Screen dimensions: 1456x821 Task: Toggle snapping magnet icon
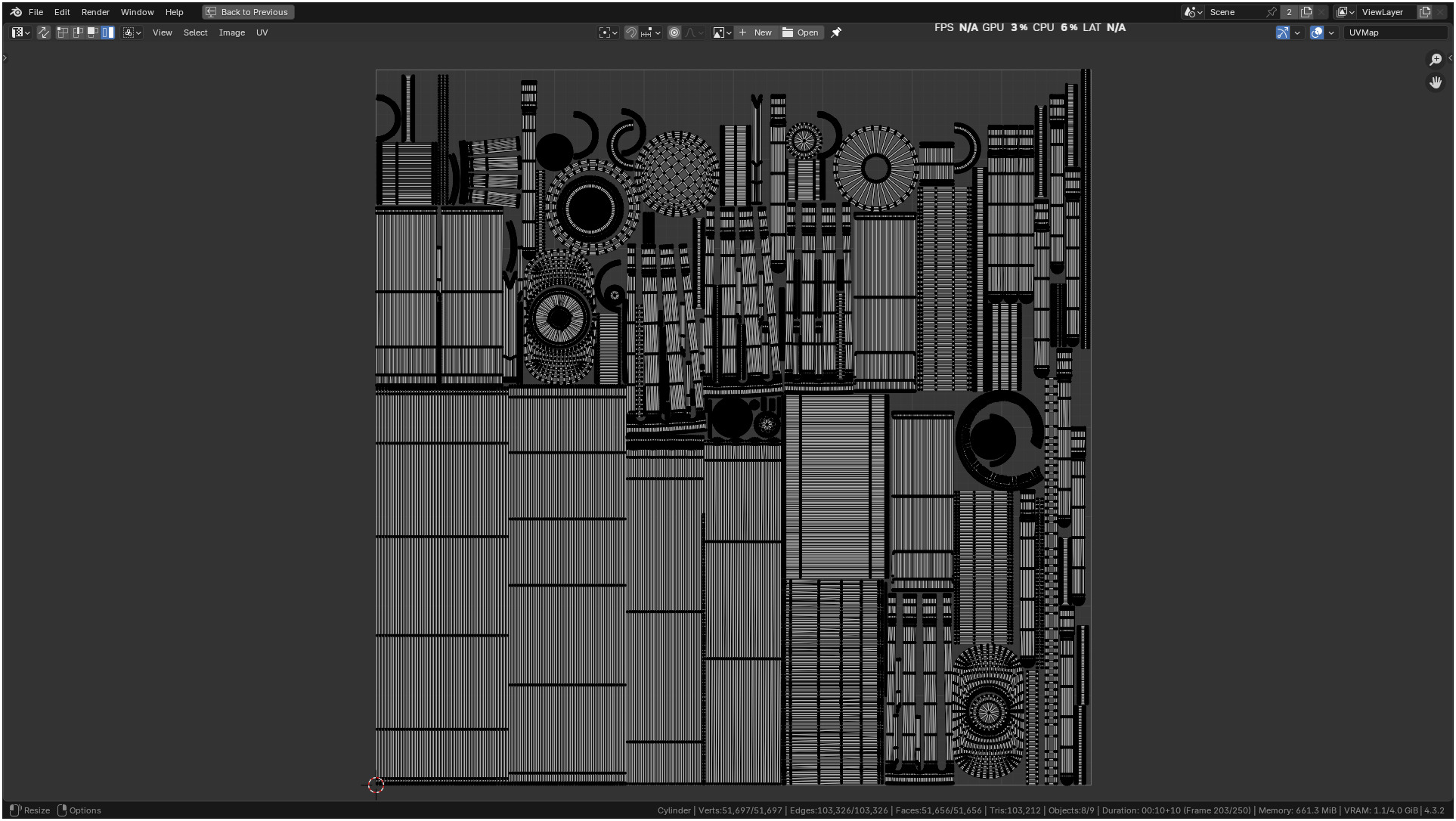(630, 33)
